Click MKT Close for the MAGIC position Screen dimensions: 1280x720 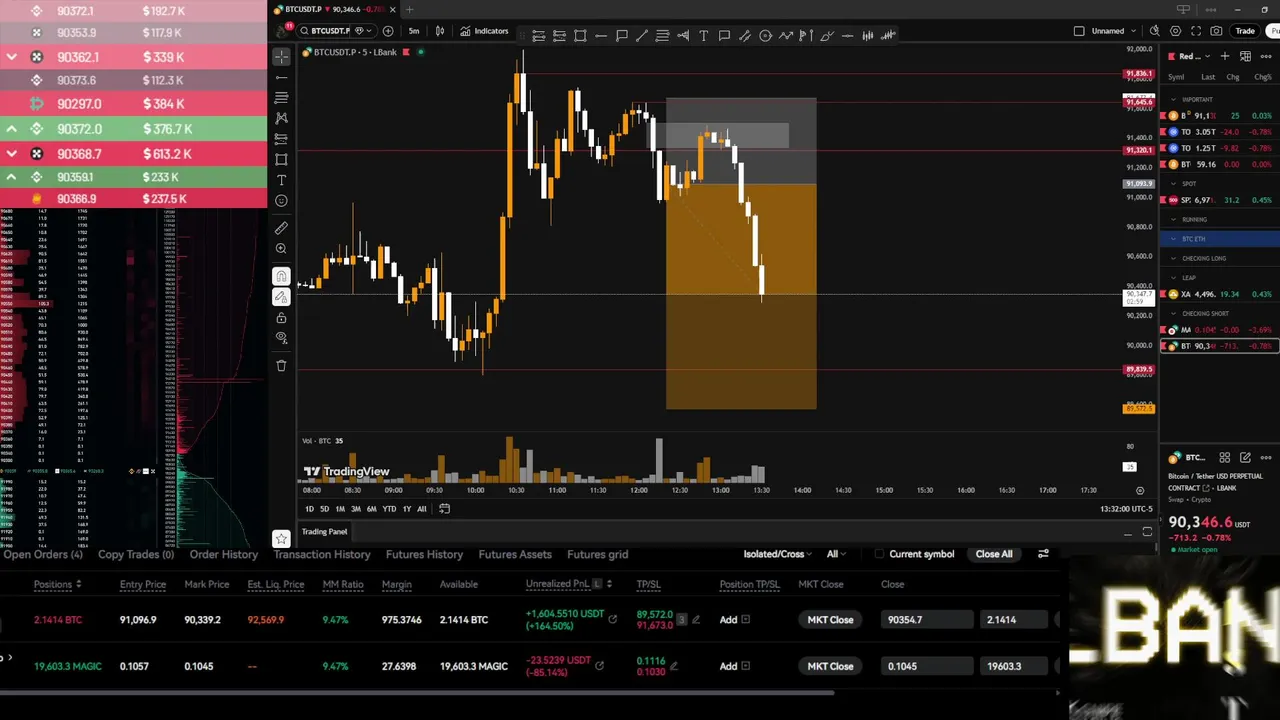point(830,666)
